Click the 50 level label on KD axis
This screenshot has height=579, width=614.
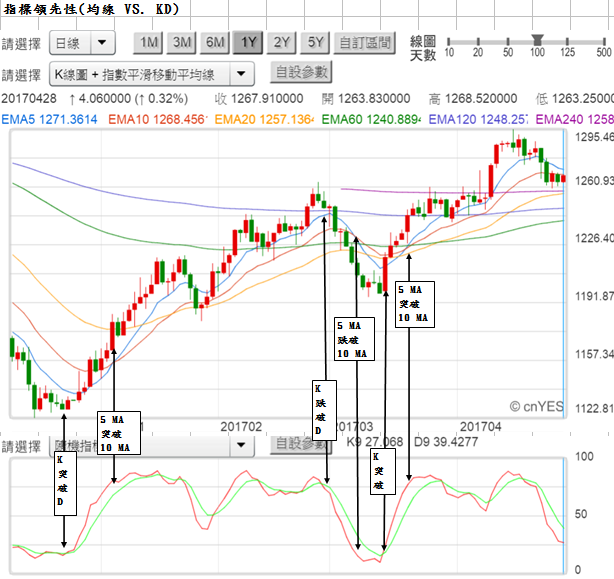click(x=581, y=514)
